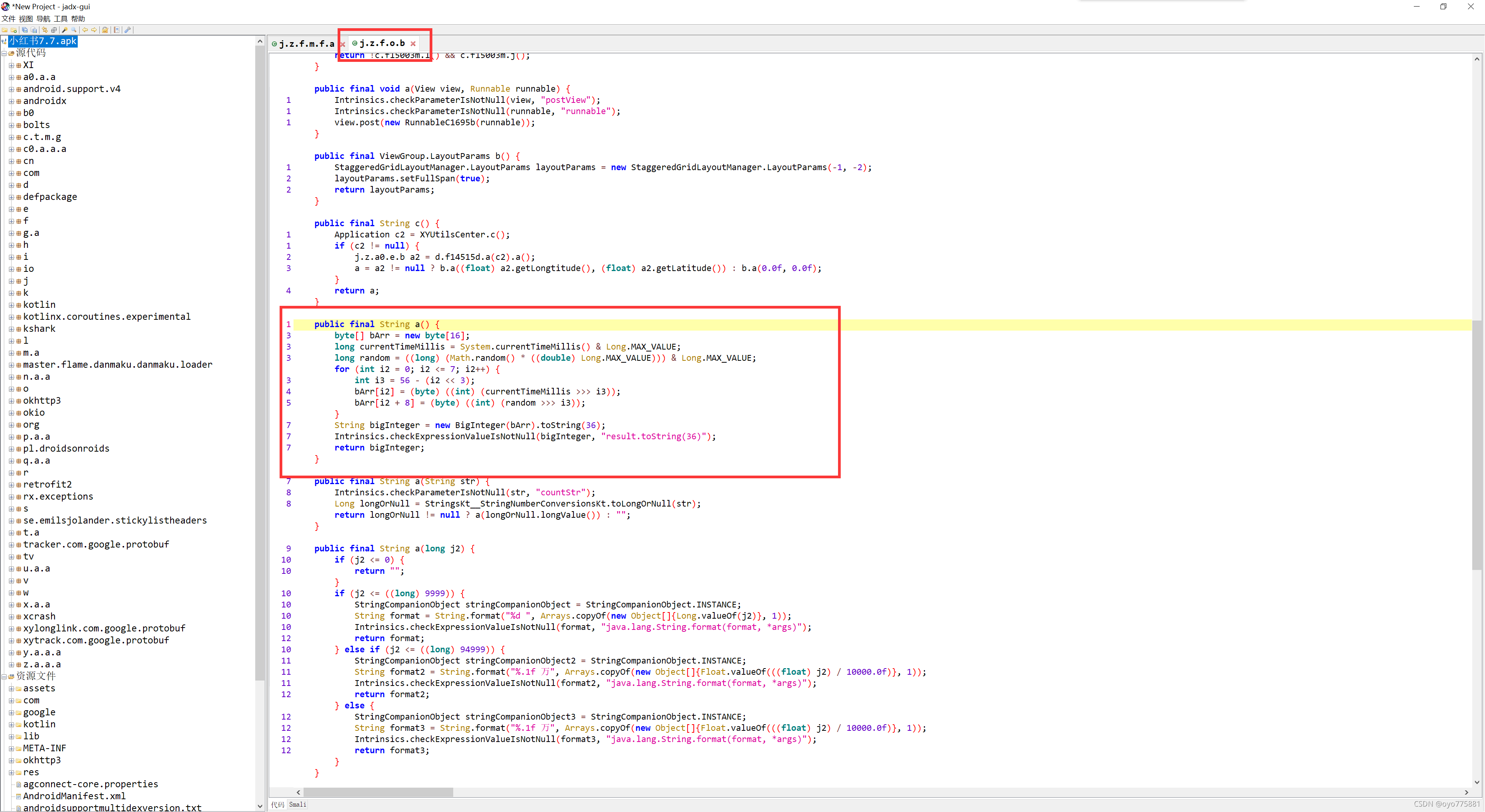Click the open file folder icon
This screenshot has width=1485, height=812.
5,30
